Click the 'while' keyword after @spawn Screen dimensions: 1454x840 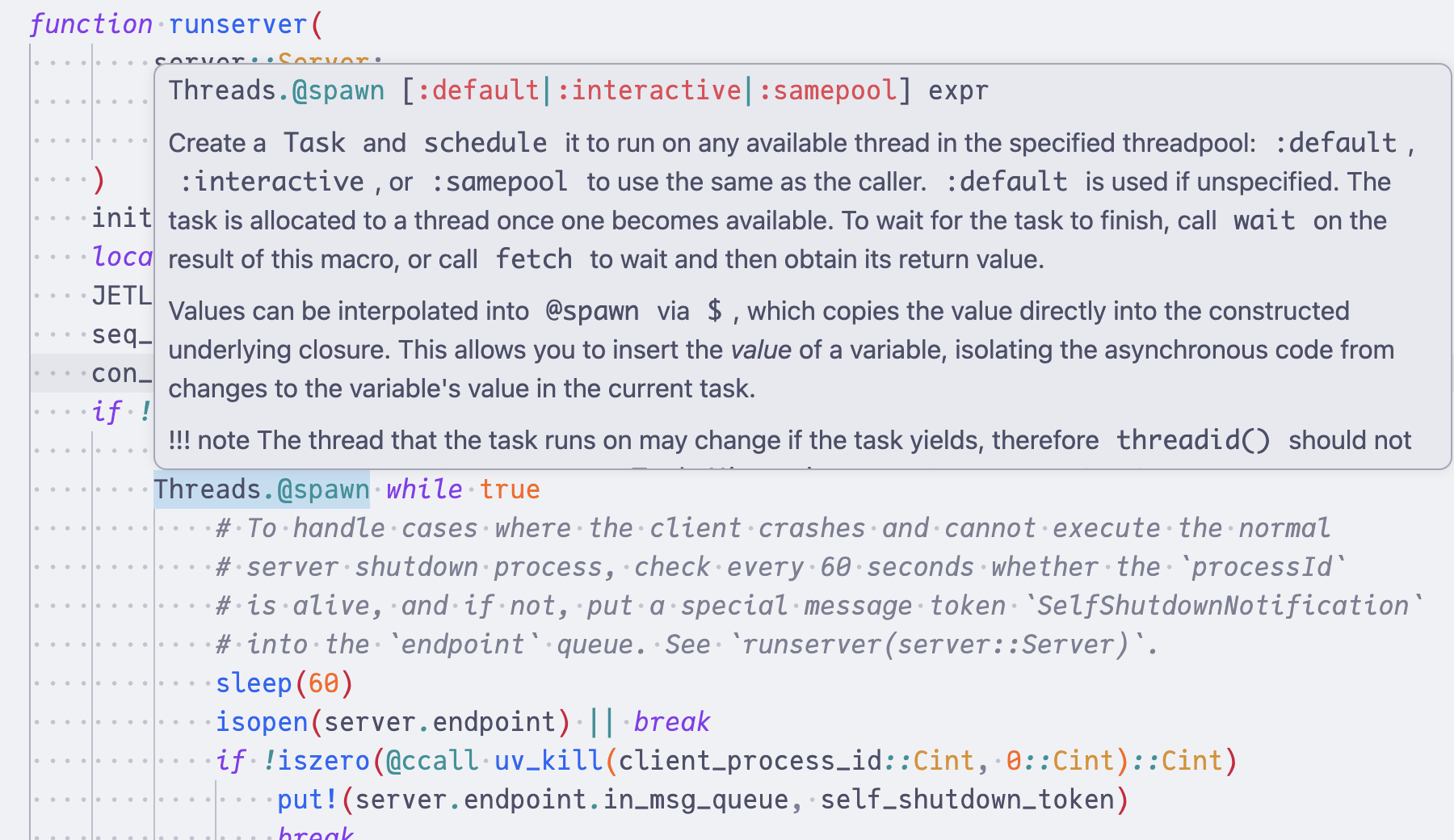[424, 489]
